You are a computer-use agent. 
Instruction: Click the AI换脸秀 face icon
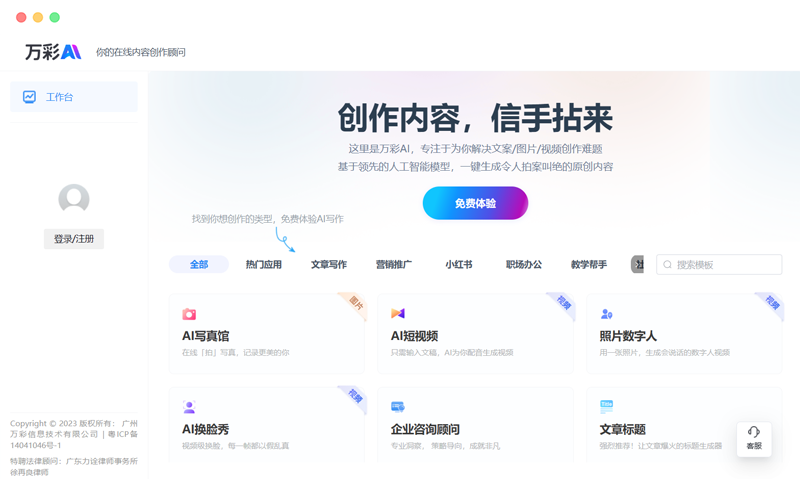click(189, 407)
